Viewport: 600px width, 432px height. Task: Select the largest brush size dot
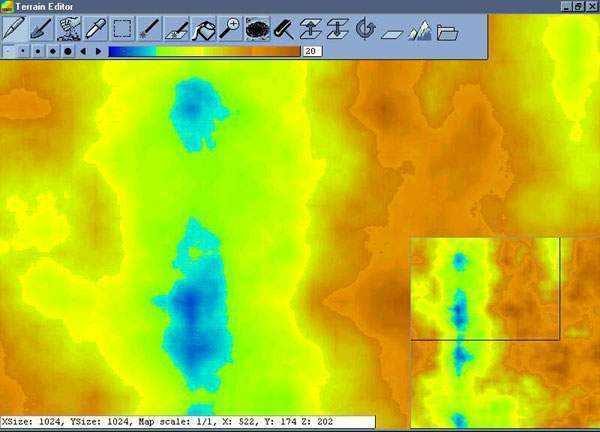(x=68, y=50)
